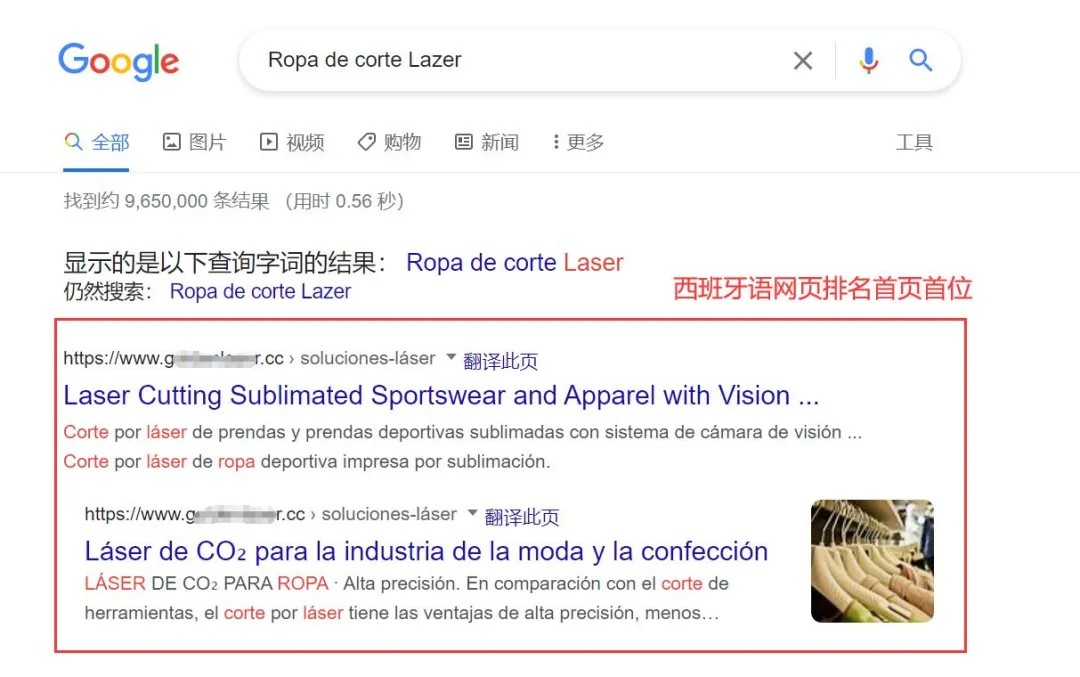Image resolution: width=1080 pixels, height=677 pixels.
Task: Open corrected query Ropa de corte Laser
Action: [515, 262]
